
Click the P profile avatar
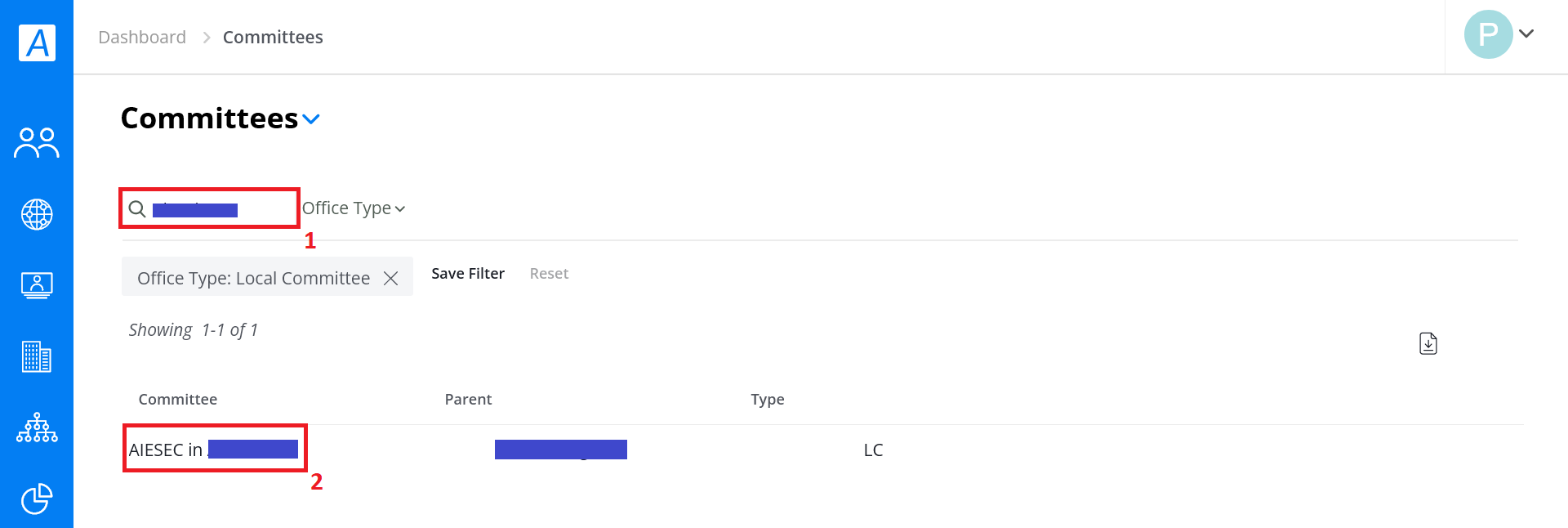click(1488, 34)
